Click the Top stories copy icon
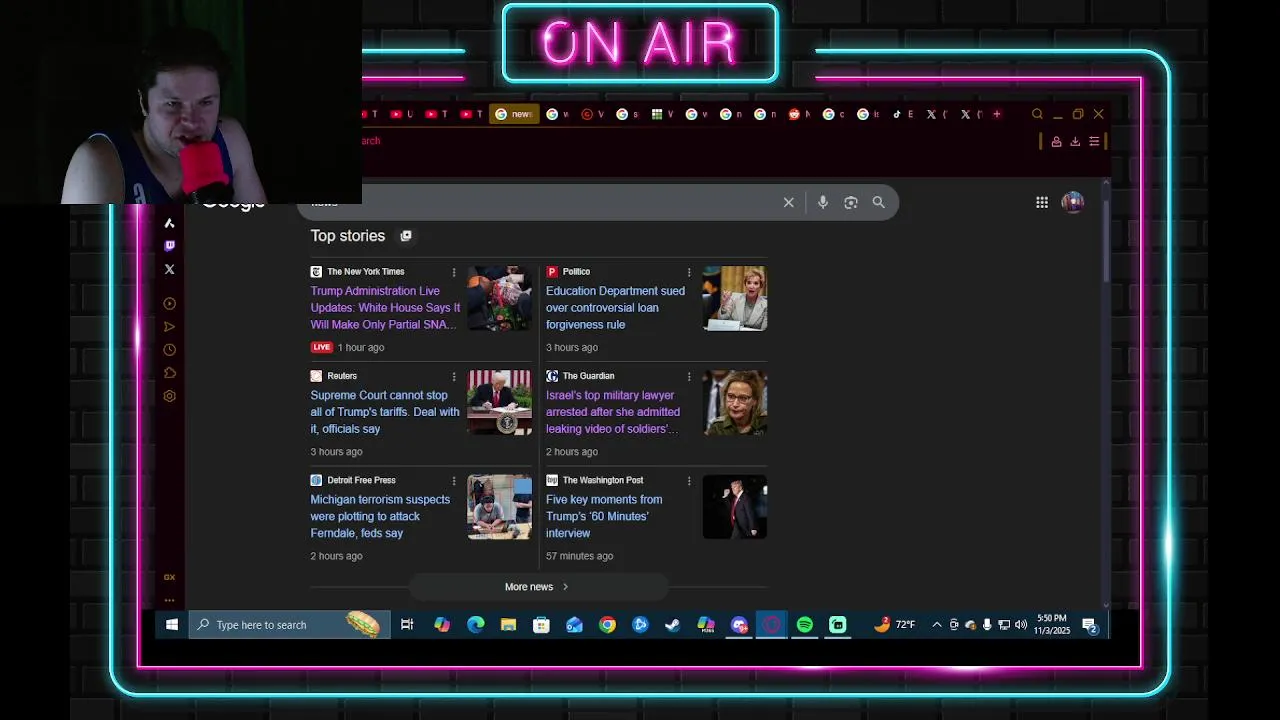Viewport: 1280px width, 720px height. tap(406, 236)
